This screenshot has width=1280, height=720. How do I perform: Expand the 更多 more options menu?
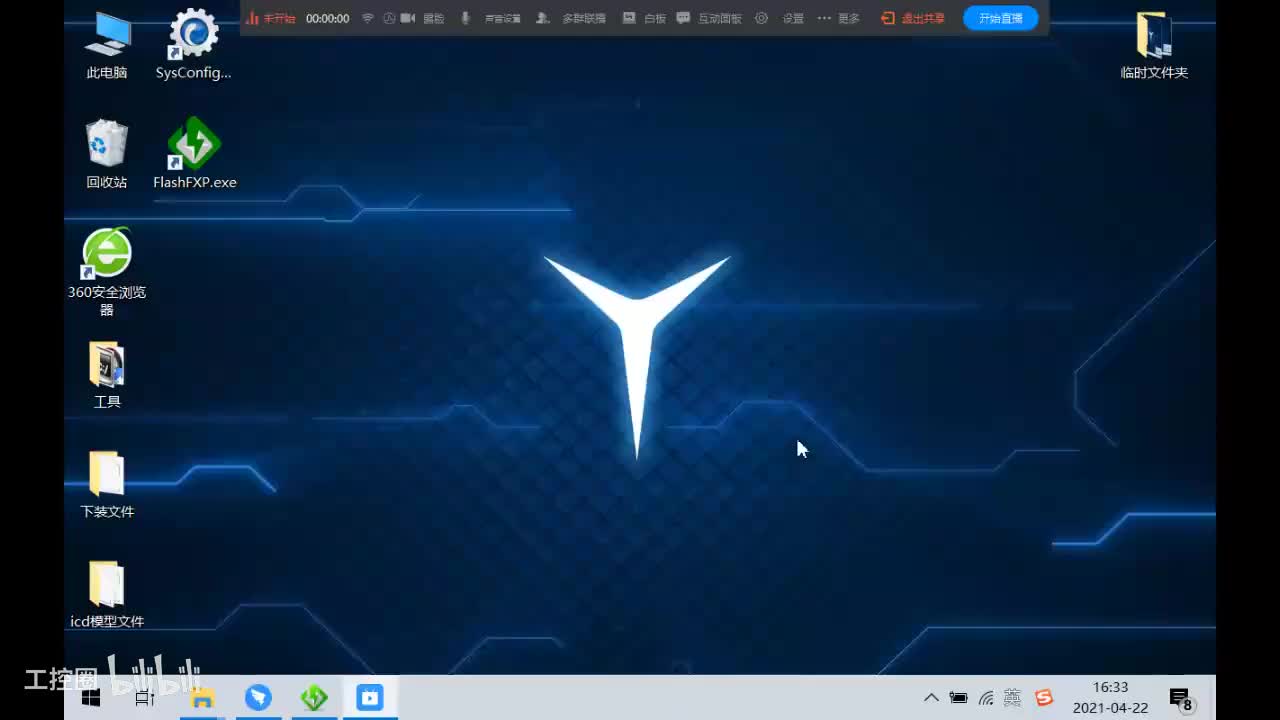[839, 18]
